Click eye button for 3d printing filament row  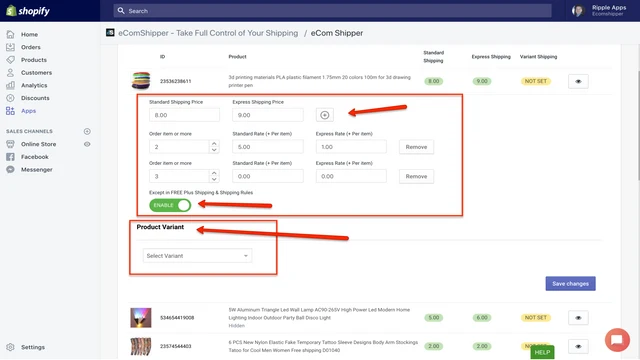(578, 81)
